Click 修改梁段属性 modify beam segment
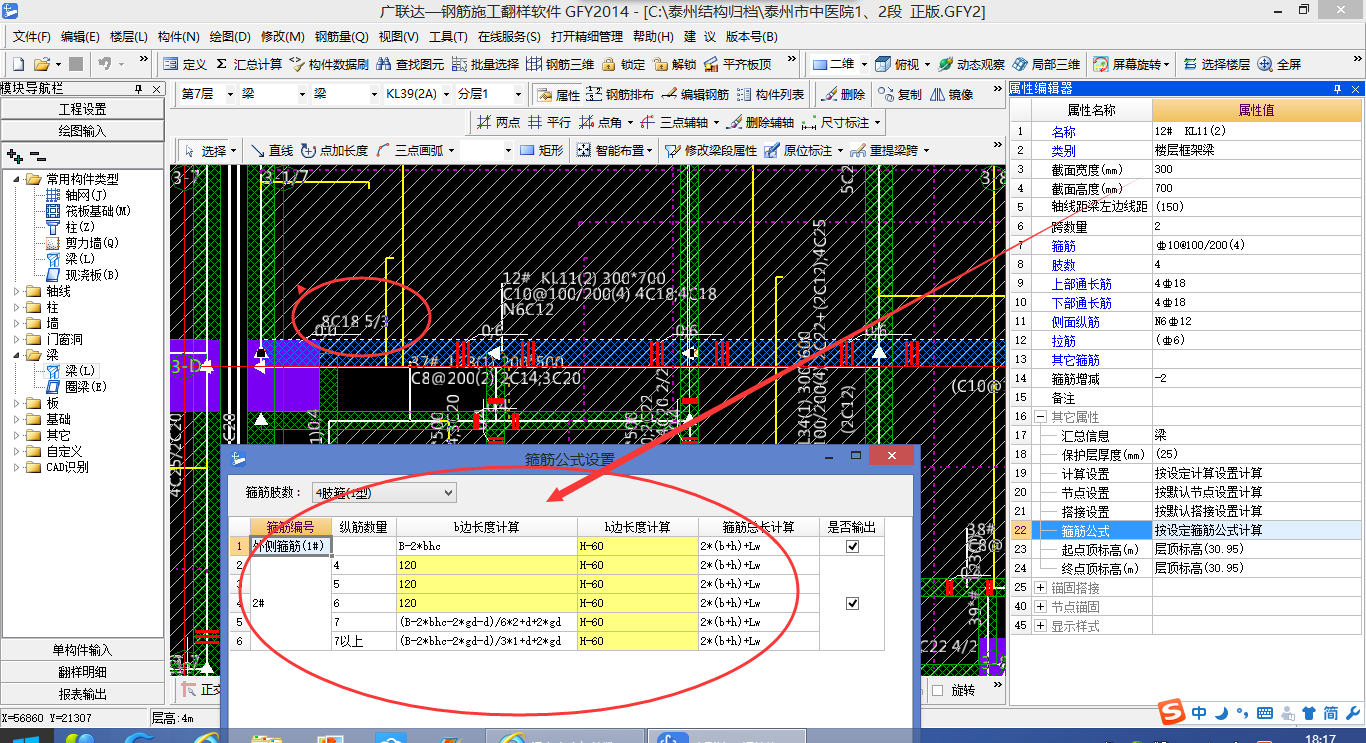 710,151
